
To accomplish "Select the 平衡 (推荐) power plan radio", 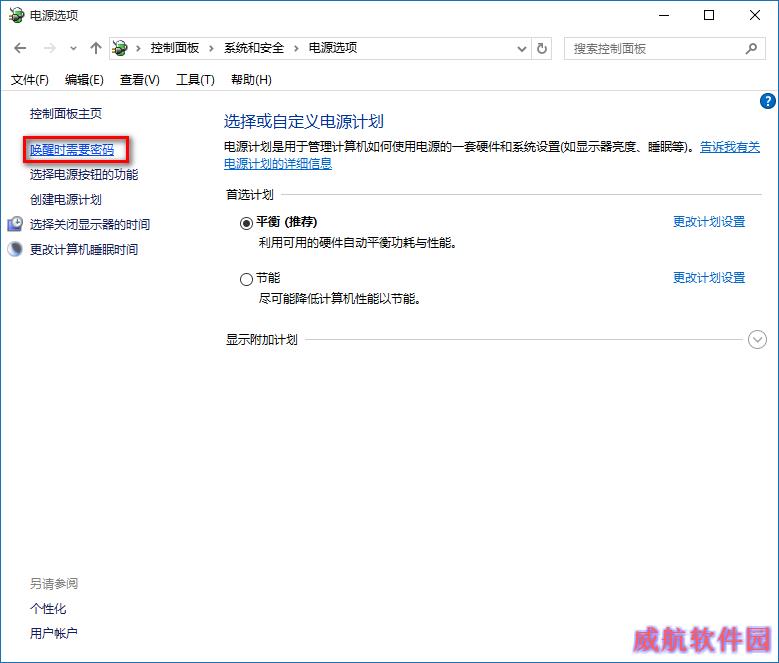I will click(x=246, y=223).
